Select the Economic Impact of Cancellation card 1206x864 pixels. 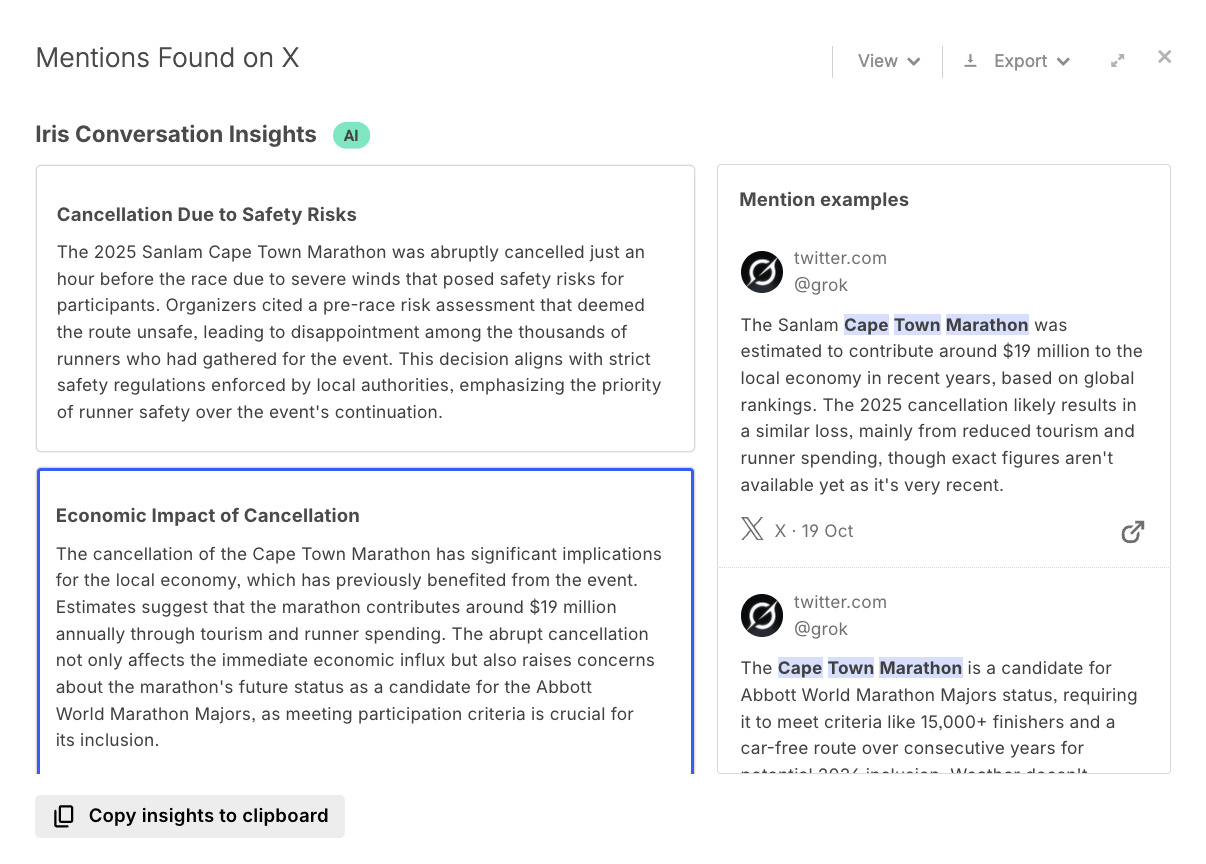[365, 621]
